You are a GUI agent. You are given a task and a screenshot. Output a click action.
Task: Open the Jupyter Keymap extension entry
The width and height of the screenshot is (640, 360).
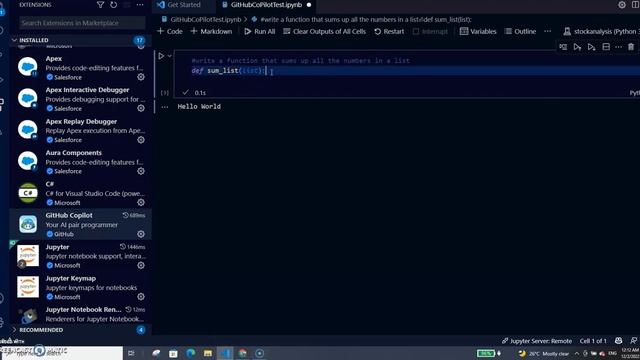pos(81,287)
